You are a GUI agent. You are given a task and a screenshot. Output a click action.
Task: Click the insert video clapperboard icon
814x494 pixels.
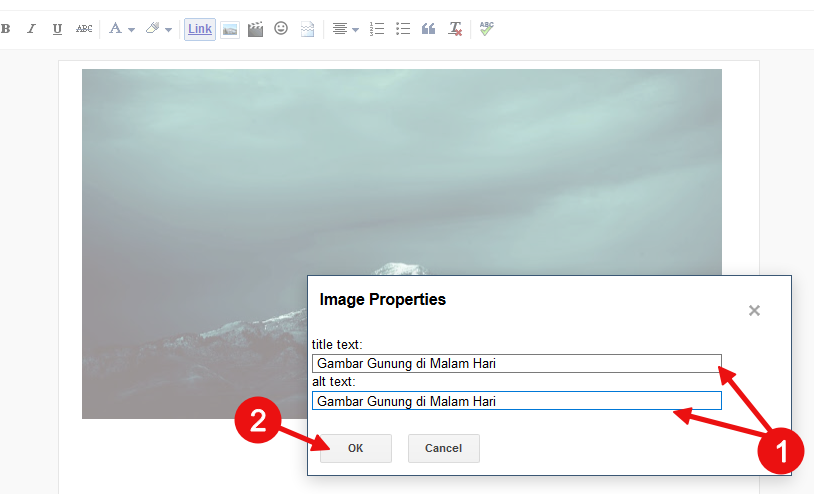pyautogui.click(x=255, y=29)
